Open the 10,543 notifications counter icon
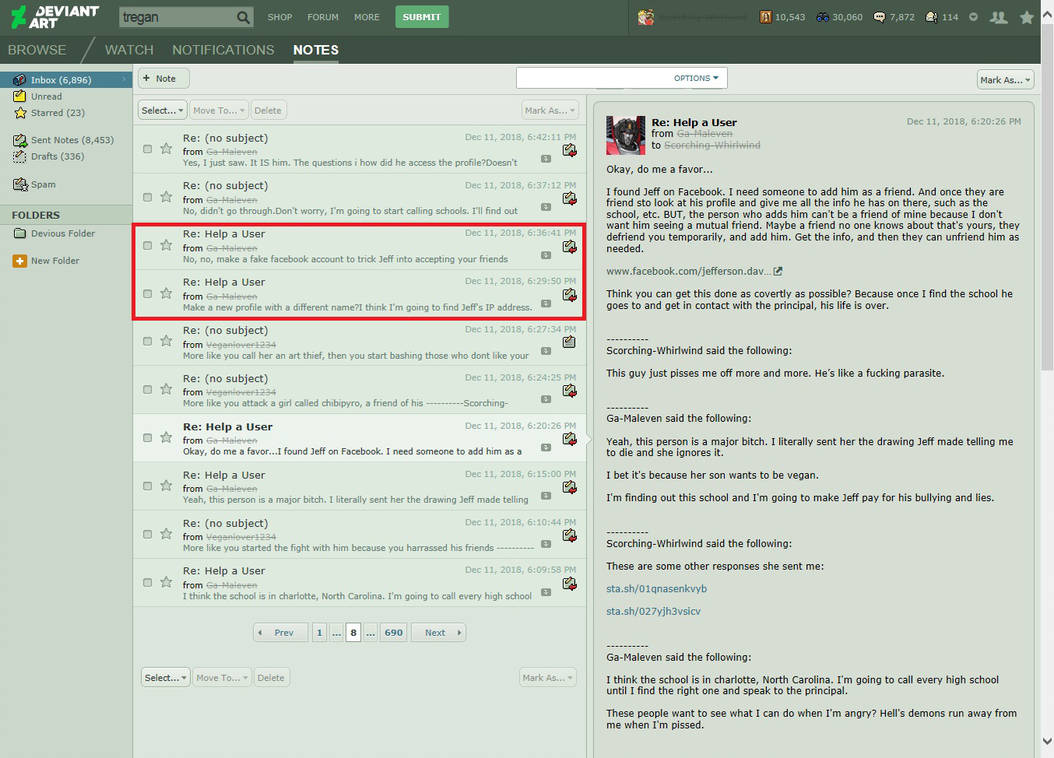This screenshot has width=1054, height=758. pyautogui.click(x=765, y=17)
